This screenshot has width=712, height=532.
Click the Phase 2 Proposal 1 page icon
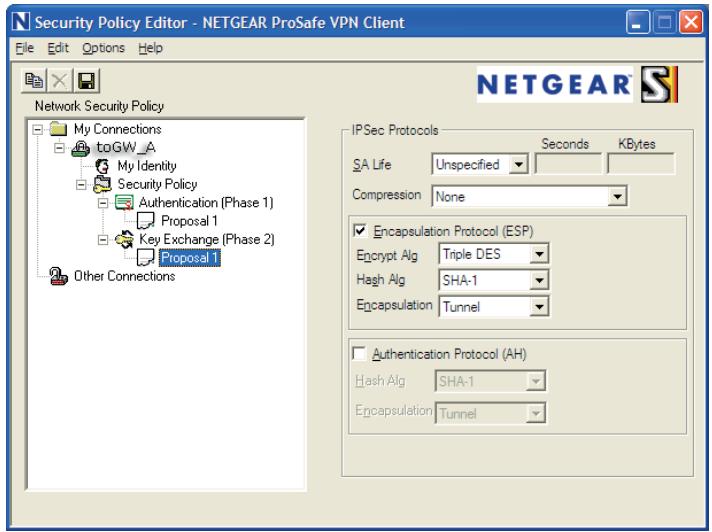(145, 258)
